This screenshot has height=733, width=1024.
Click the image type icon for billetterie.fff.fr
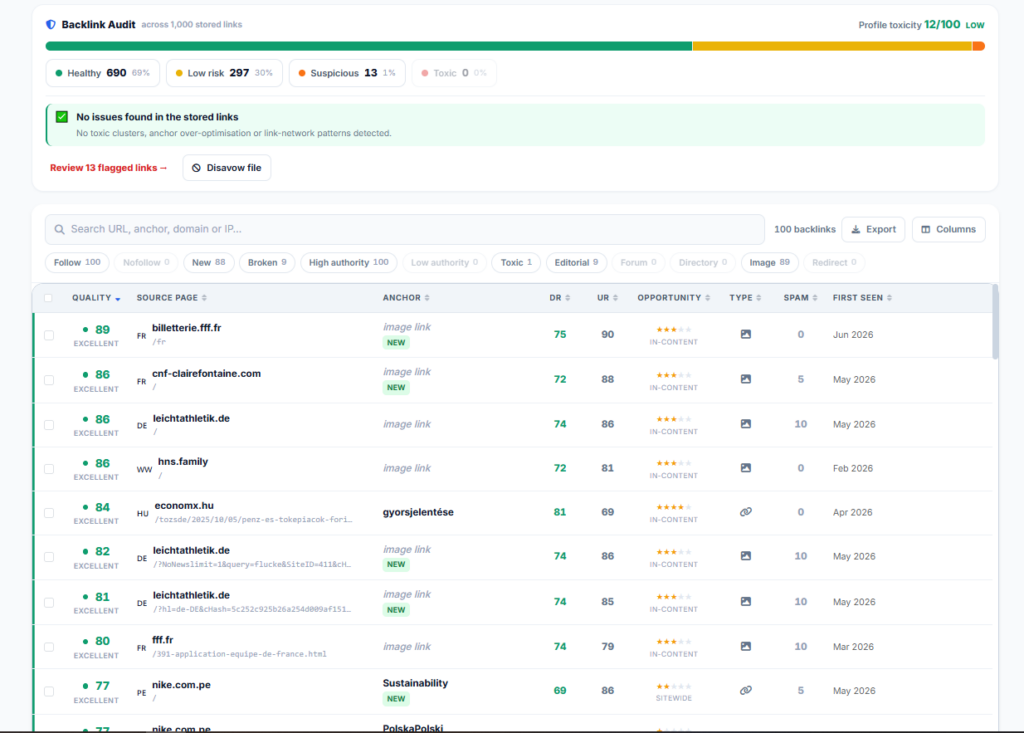pos(745,334)
